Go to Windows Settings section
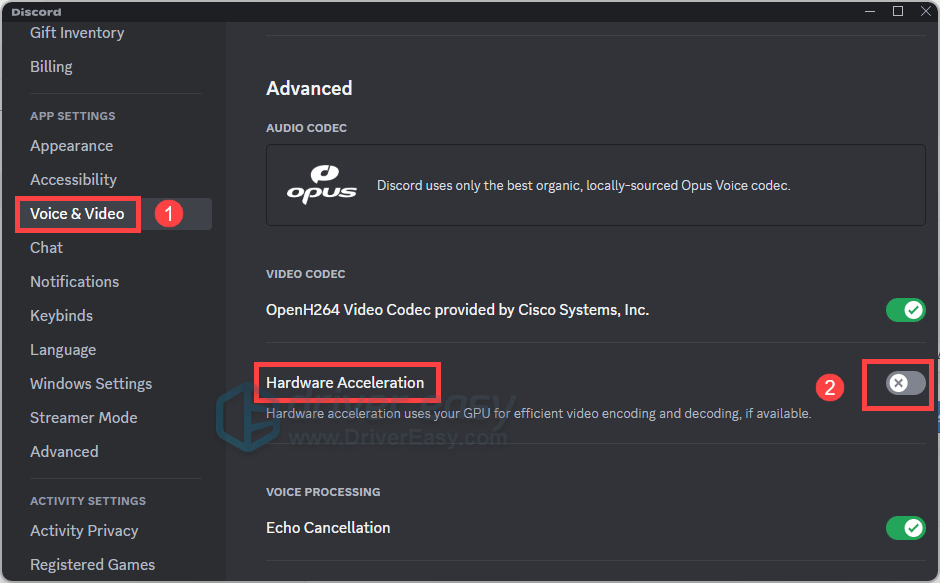This screenshot has height=583, width=940. click(91, 383)
